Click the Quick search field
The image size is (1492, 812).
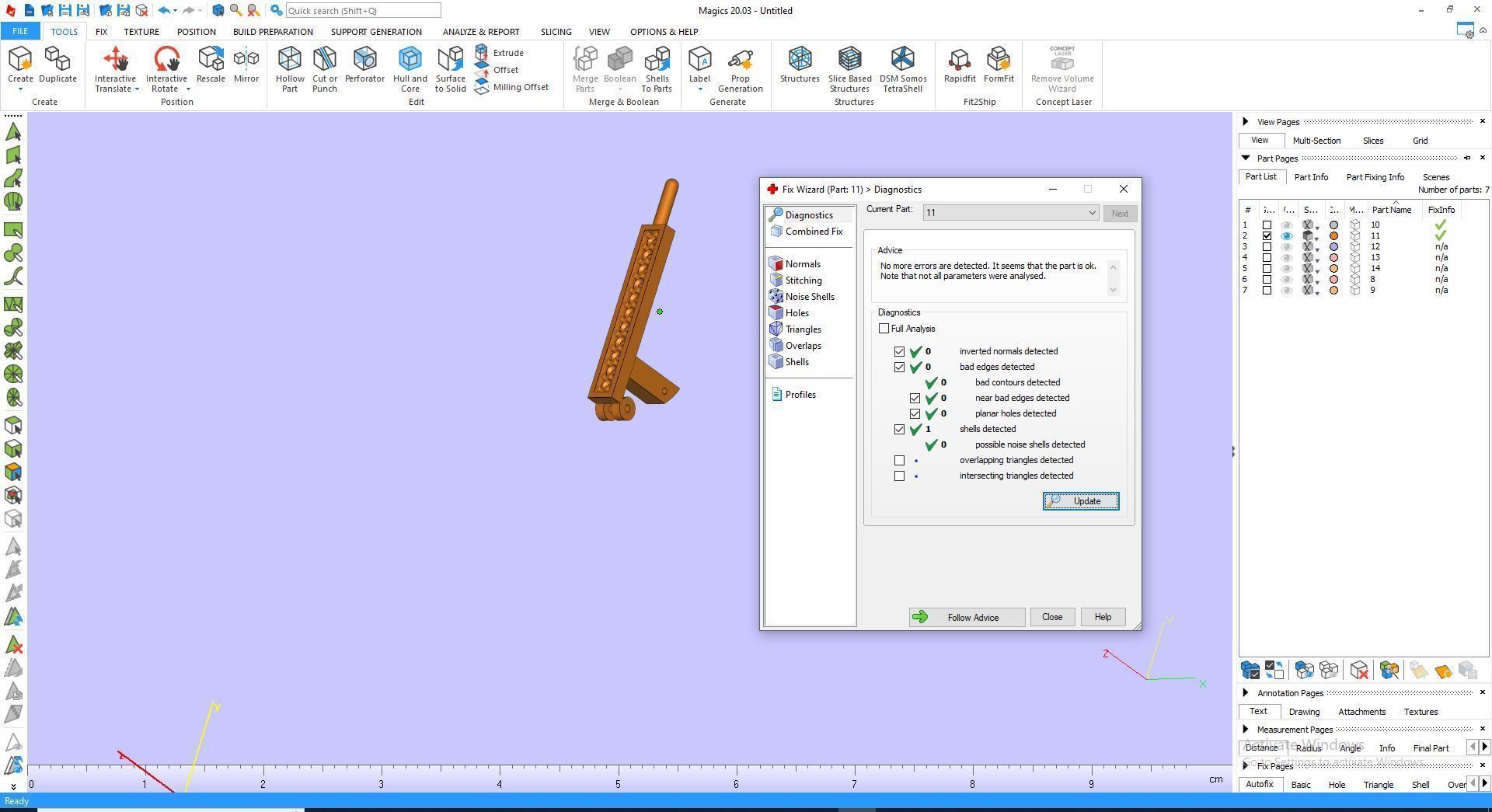[x=363, y=11]
